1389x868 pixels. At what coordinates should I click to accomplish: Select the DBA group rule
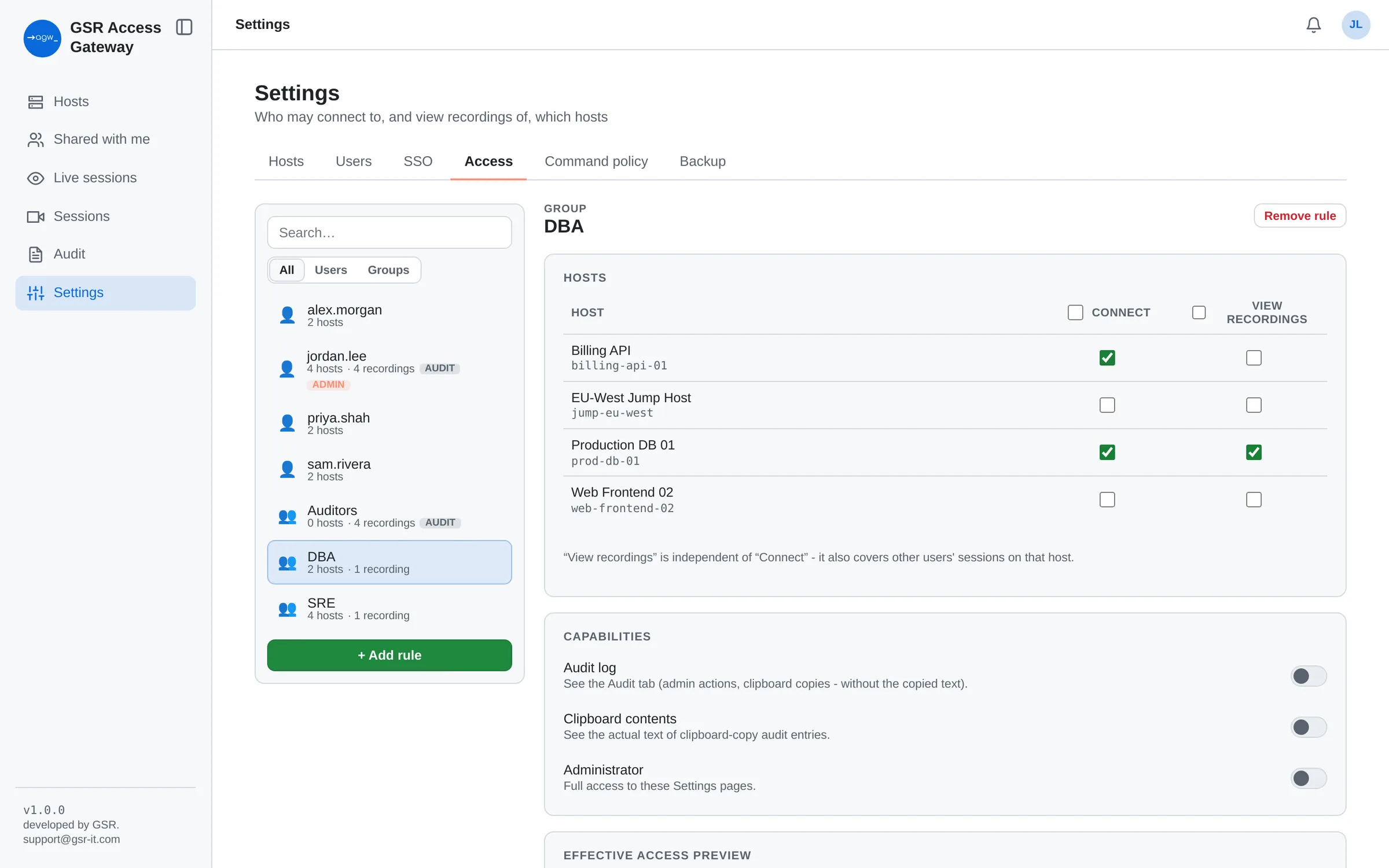tap(389, 562)
